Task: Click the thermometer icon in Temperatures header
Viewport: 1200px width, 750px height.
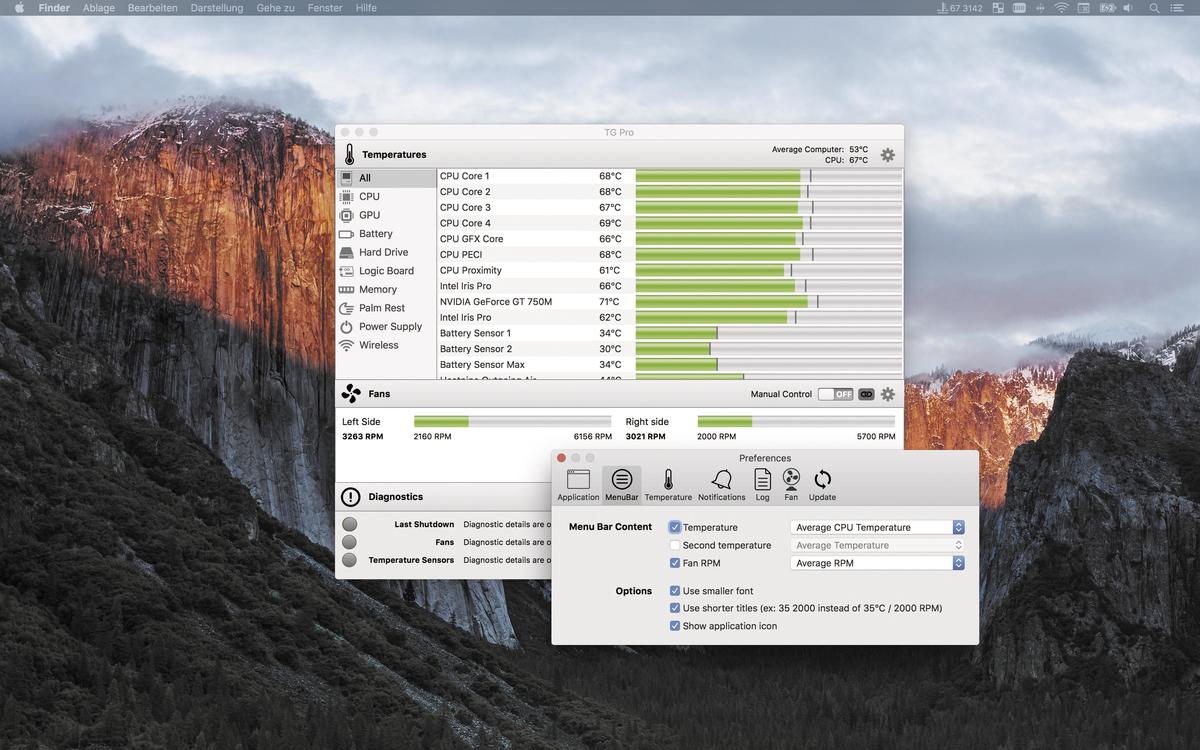Action: pyautogui.click(x=349, y=154)
